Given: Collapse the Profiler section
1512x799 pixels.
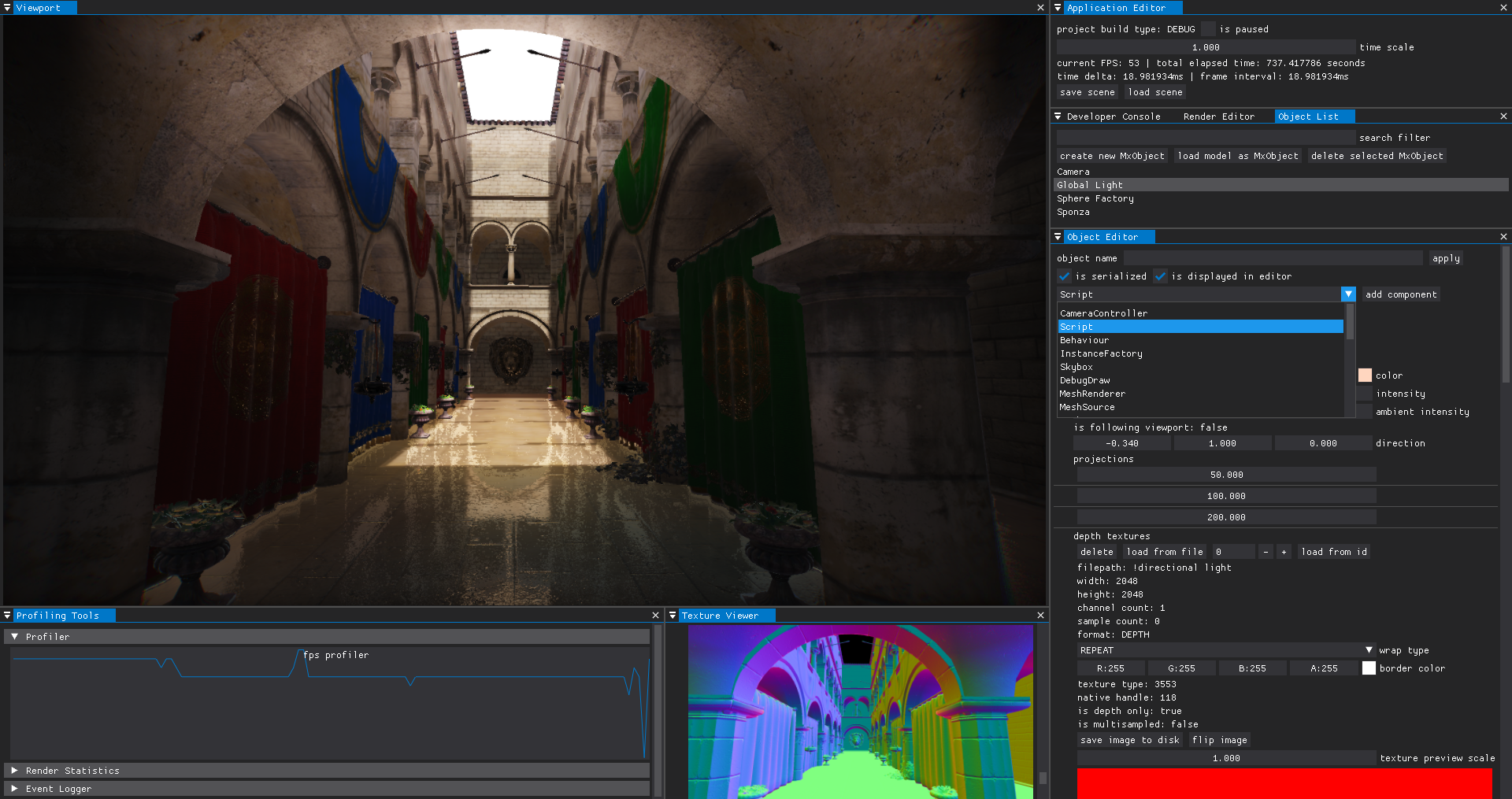Looking at the screenshot, I should 14,637.
